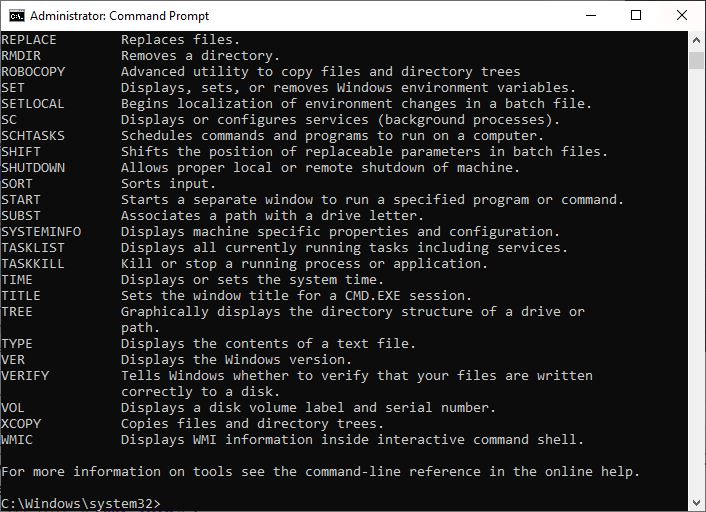Click the VERIFY command name

click(25, 376)
